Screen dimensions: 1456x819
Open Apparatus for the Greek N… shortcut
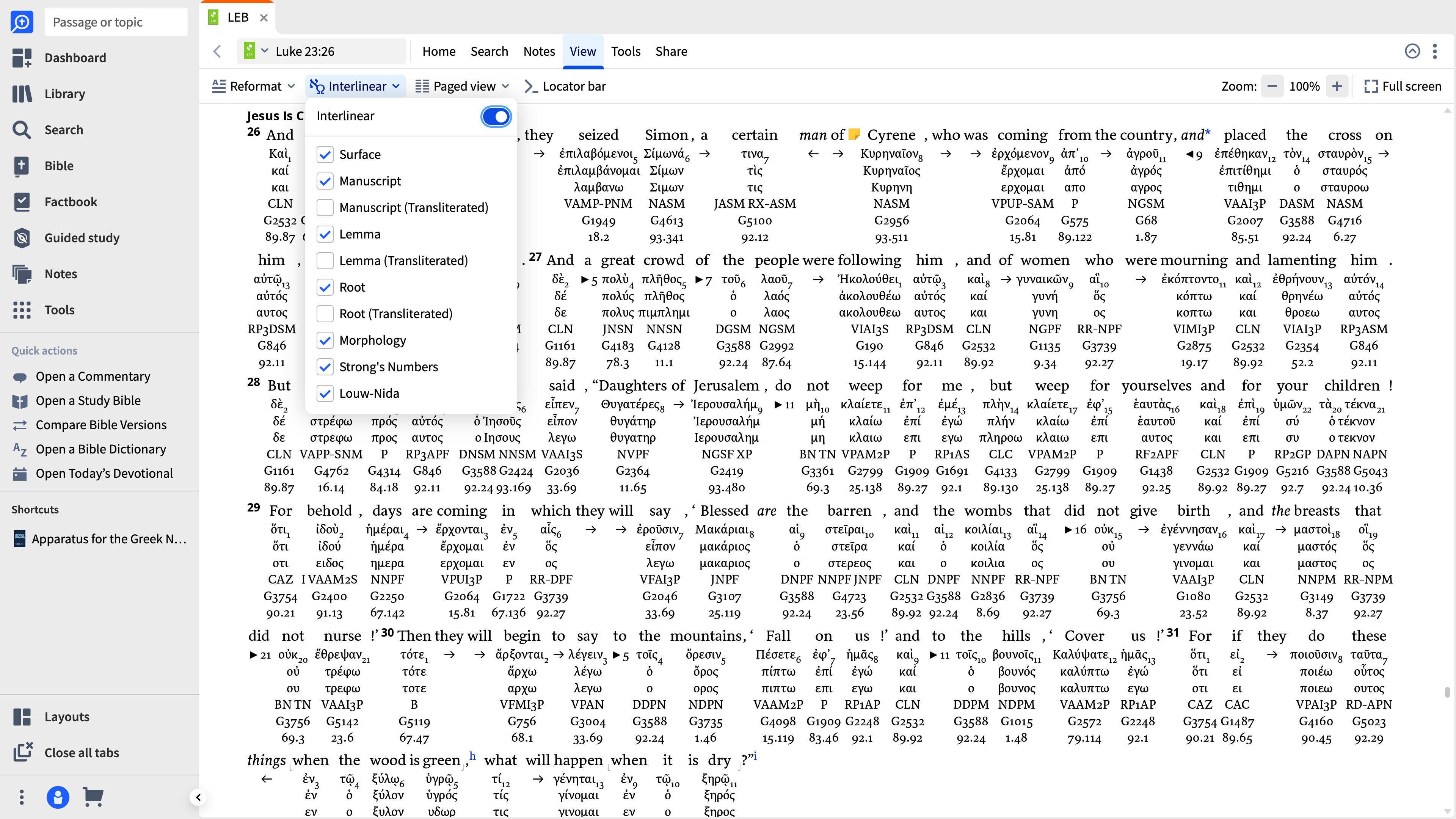point(99,539)
